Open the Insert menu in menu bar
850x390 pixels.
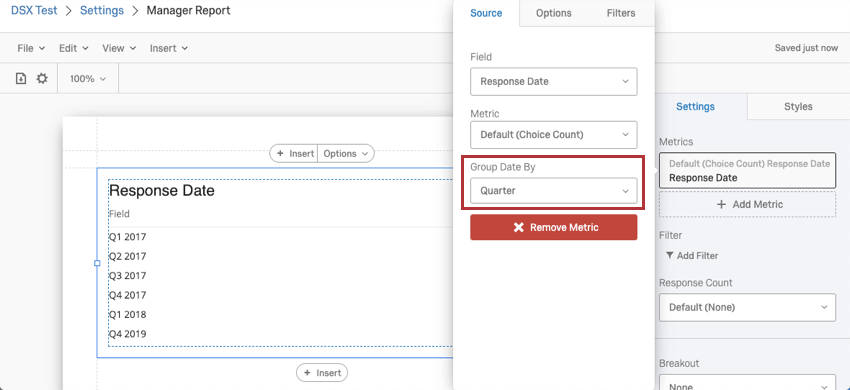(x=169, y=48)
